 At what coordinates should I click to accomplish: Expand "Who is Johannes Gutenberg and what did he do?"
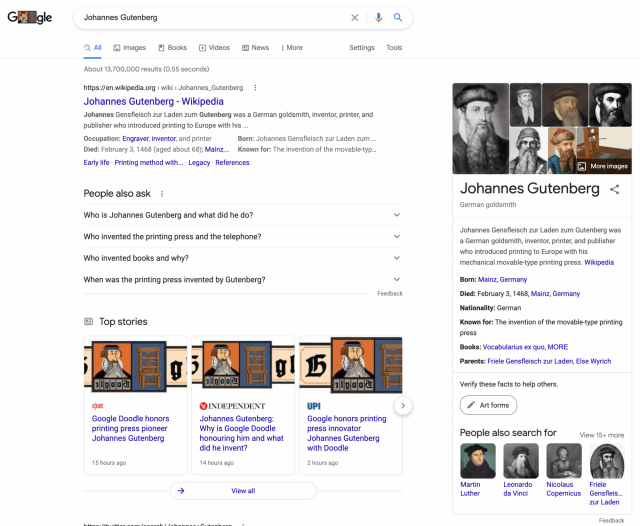click(x=243, y=215)
